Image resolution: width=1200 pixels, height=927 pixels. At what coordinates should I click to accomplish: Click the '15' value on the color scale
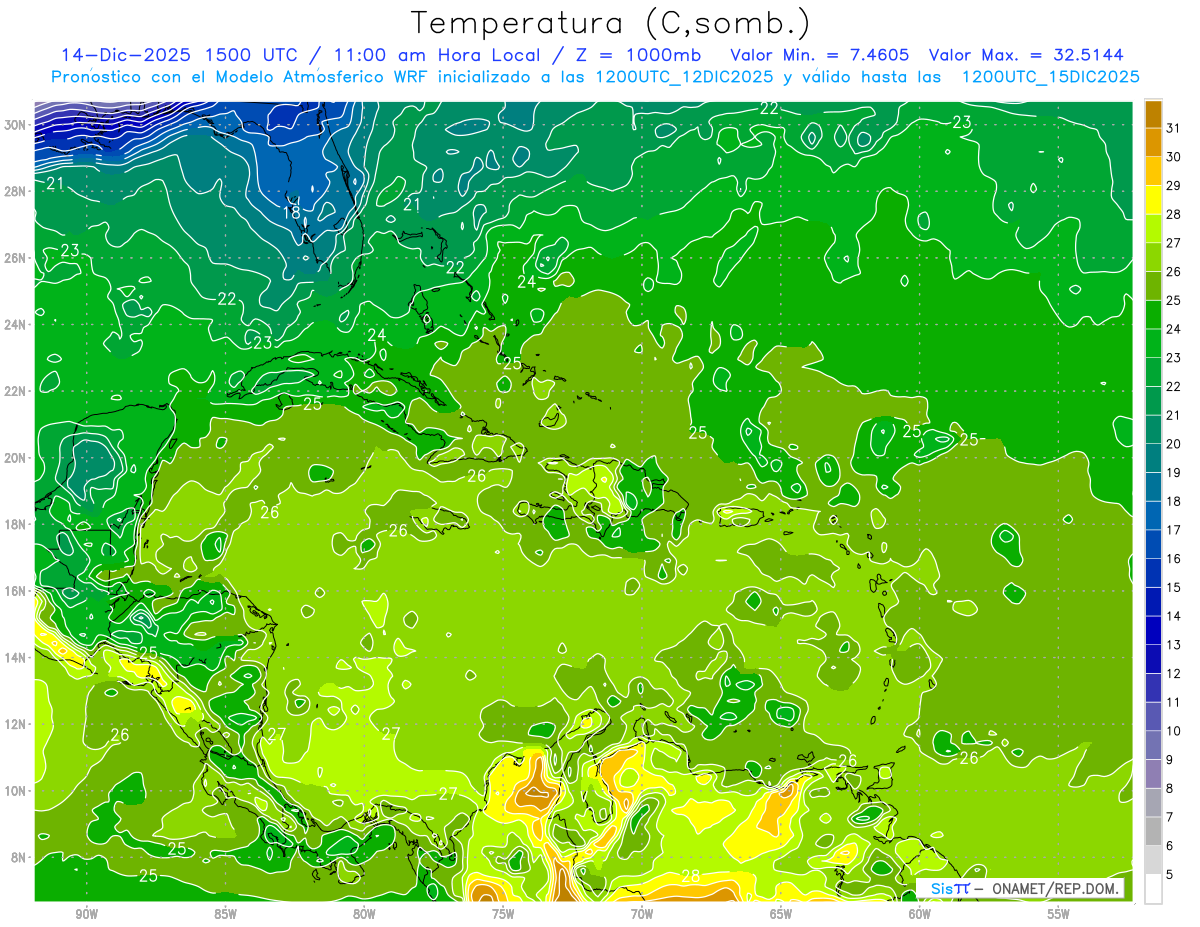[1174, 587]
